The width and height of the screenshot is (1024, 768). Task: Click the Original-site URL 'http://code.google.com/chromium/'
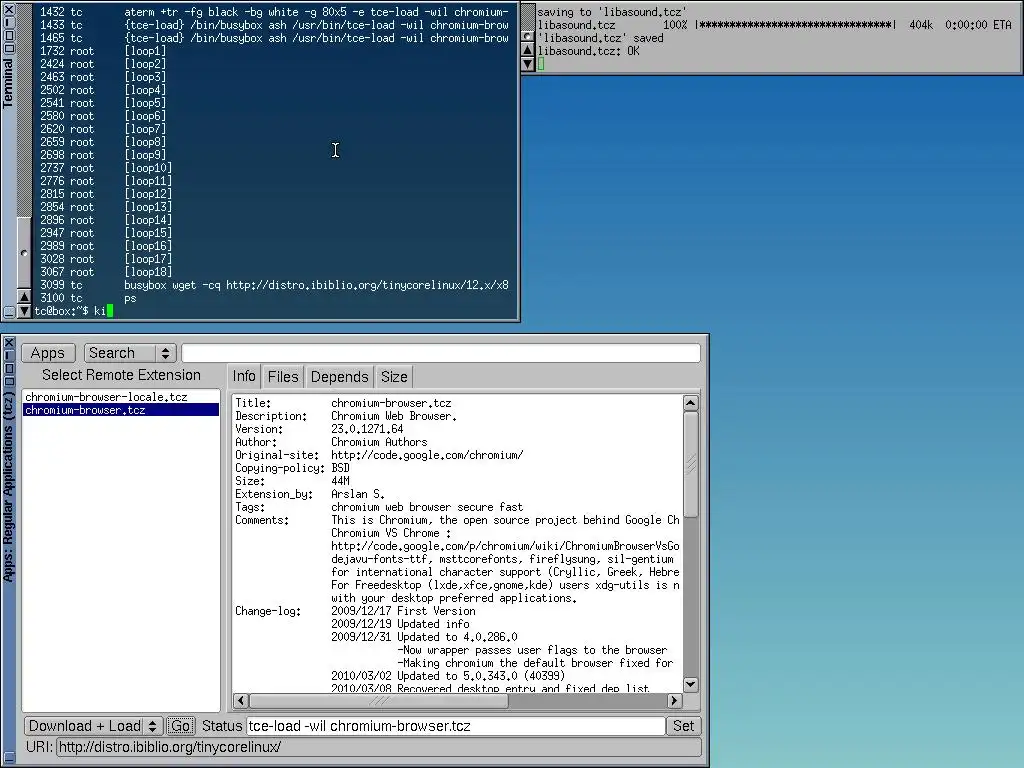(427, 455)
